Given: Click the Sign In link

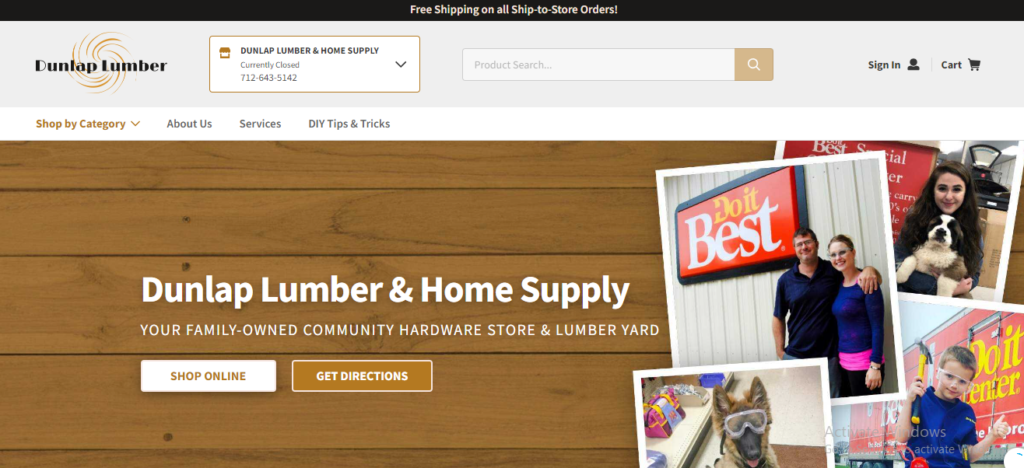Looking at the screenshot, I should point(884,65).
